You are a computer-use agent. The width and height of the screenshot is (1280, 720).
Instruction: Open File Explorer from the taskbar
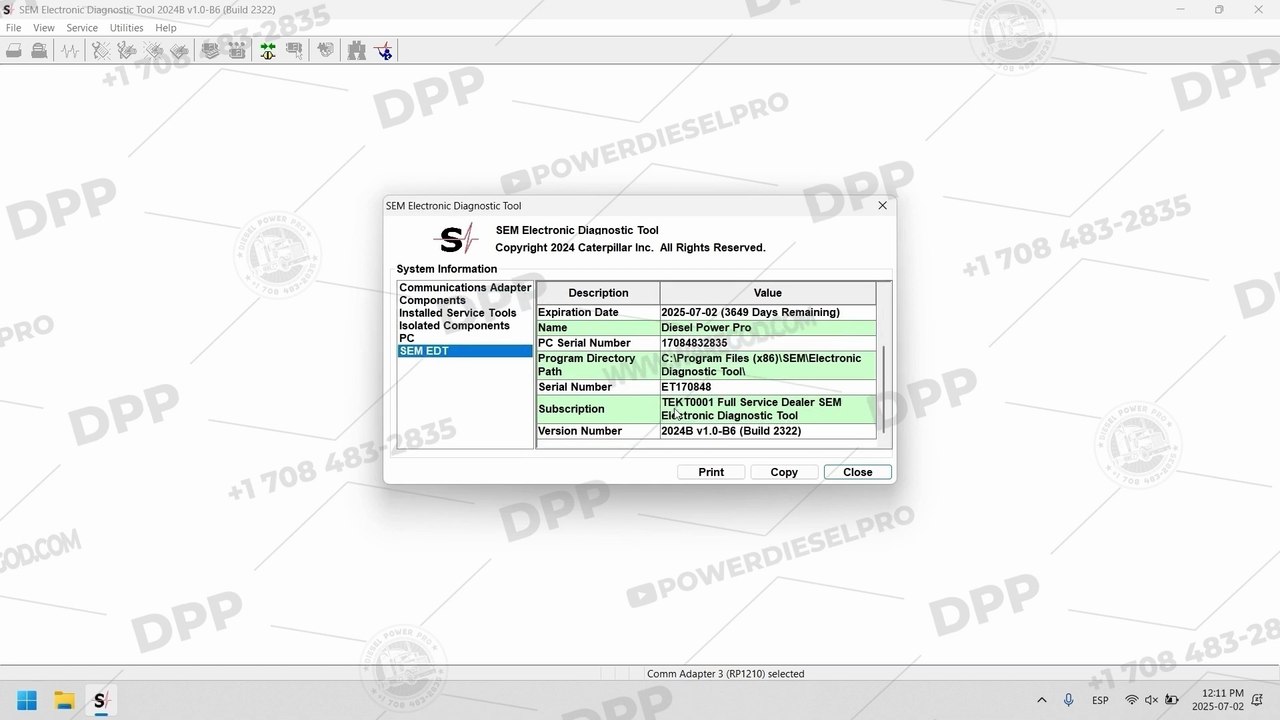[64, 700]
